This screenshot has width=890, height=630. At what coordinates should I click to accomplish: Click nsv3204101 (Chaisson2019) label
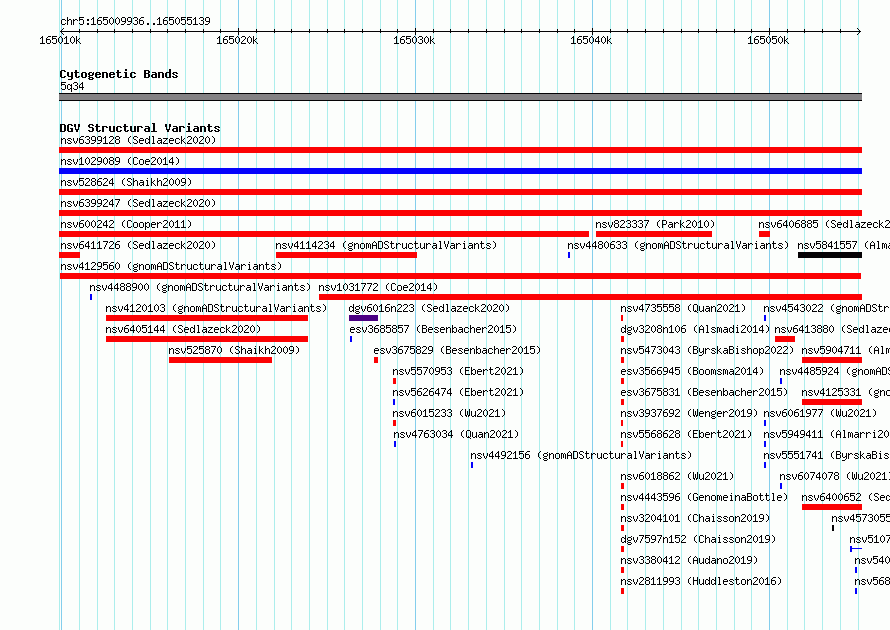click(x=695, y=518)
